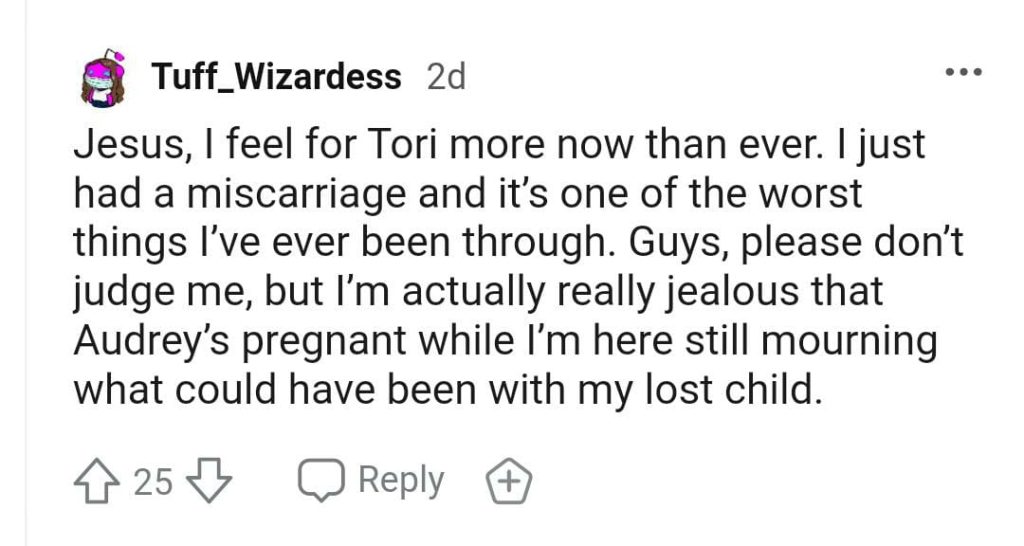The width and height of the screenshot is (1024, 546).
Task: Open the Tuff_Wizardess username profile link
Action: (276, 76)
